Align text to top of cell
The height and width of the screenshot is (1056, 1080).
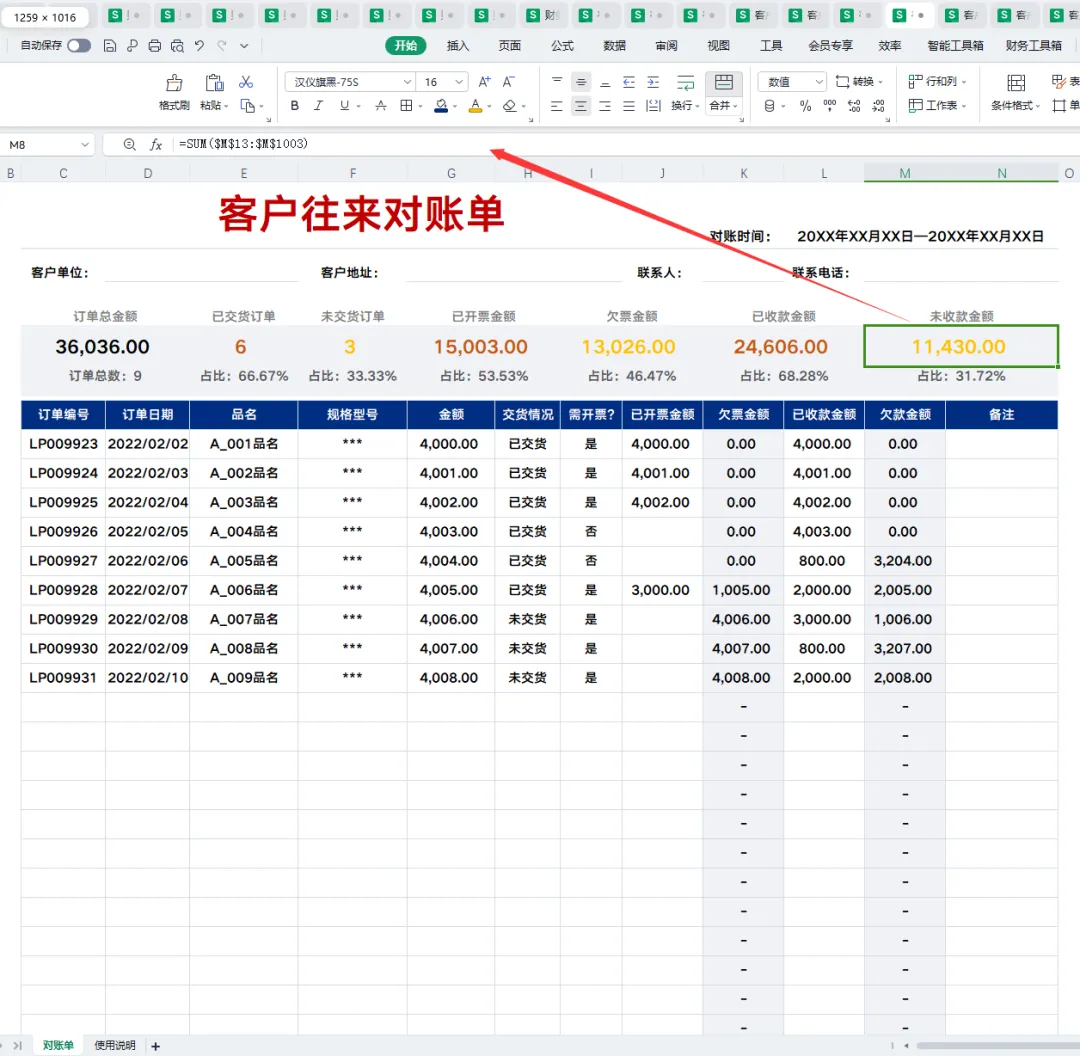pos(557,81)
